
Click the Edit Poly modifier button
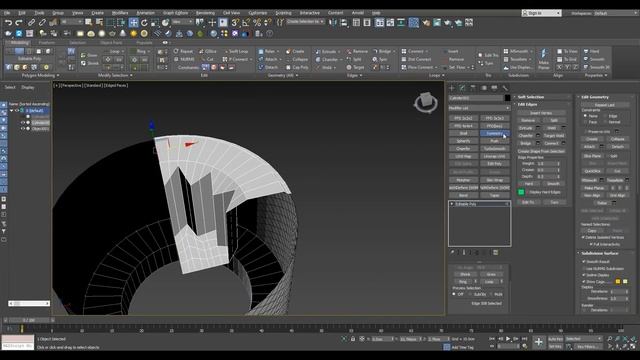pyautogui.click(x=495, y=164)
